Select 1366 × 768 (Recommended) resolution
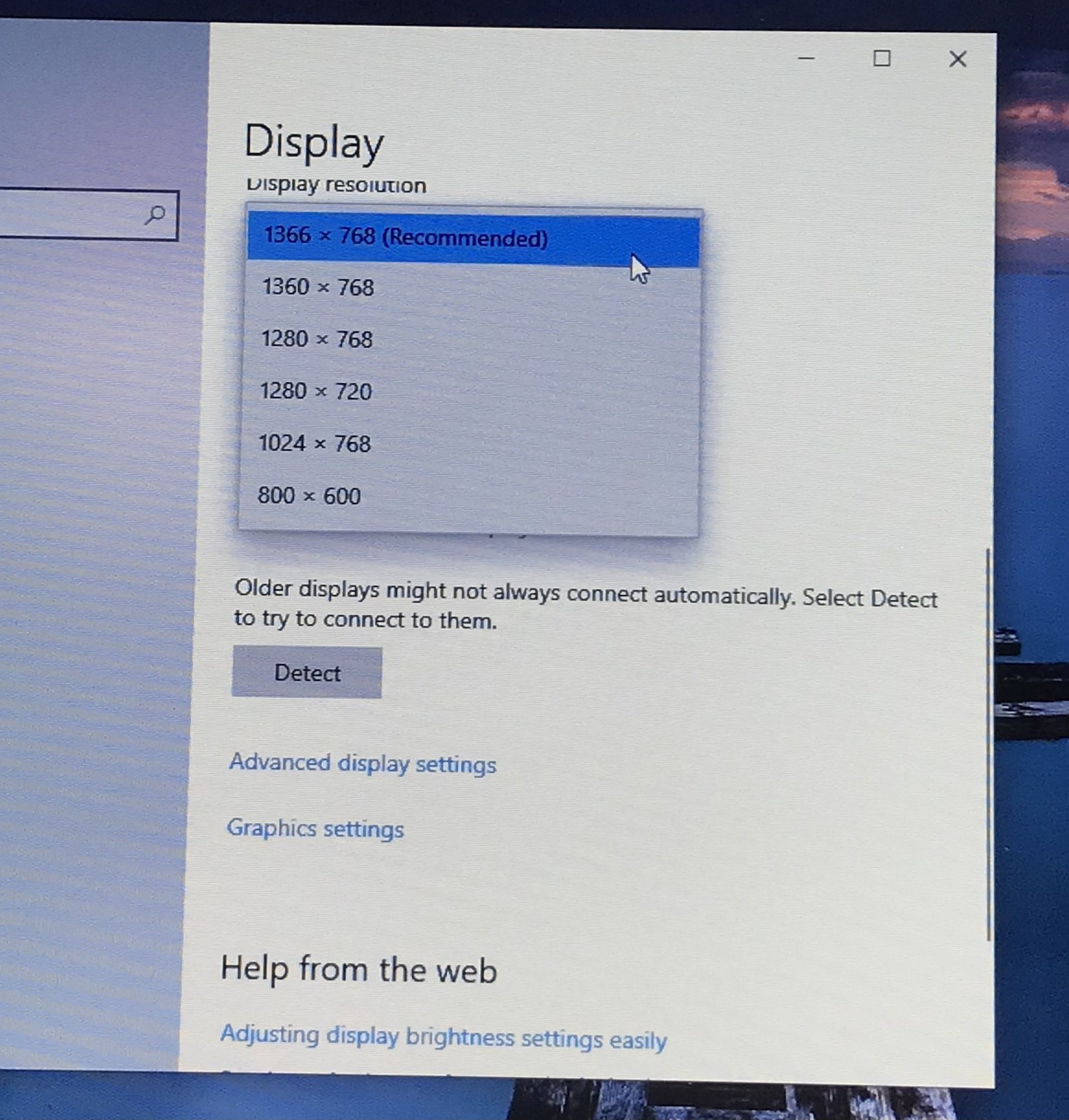The width and height of the screenshot is (1069, 1120). coord(474,239)
